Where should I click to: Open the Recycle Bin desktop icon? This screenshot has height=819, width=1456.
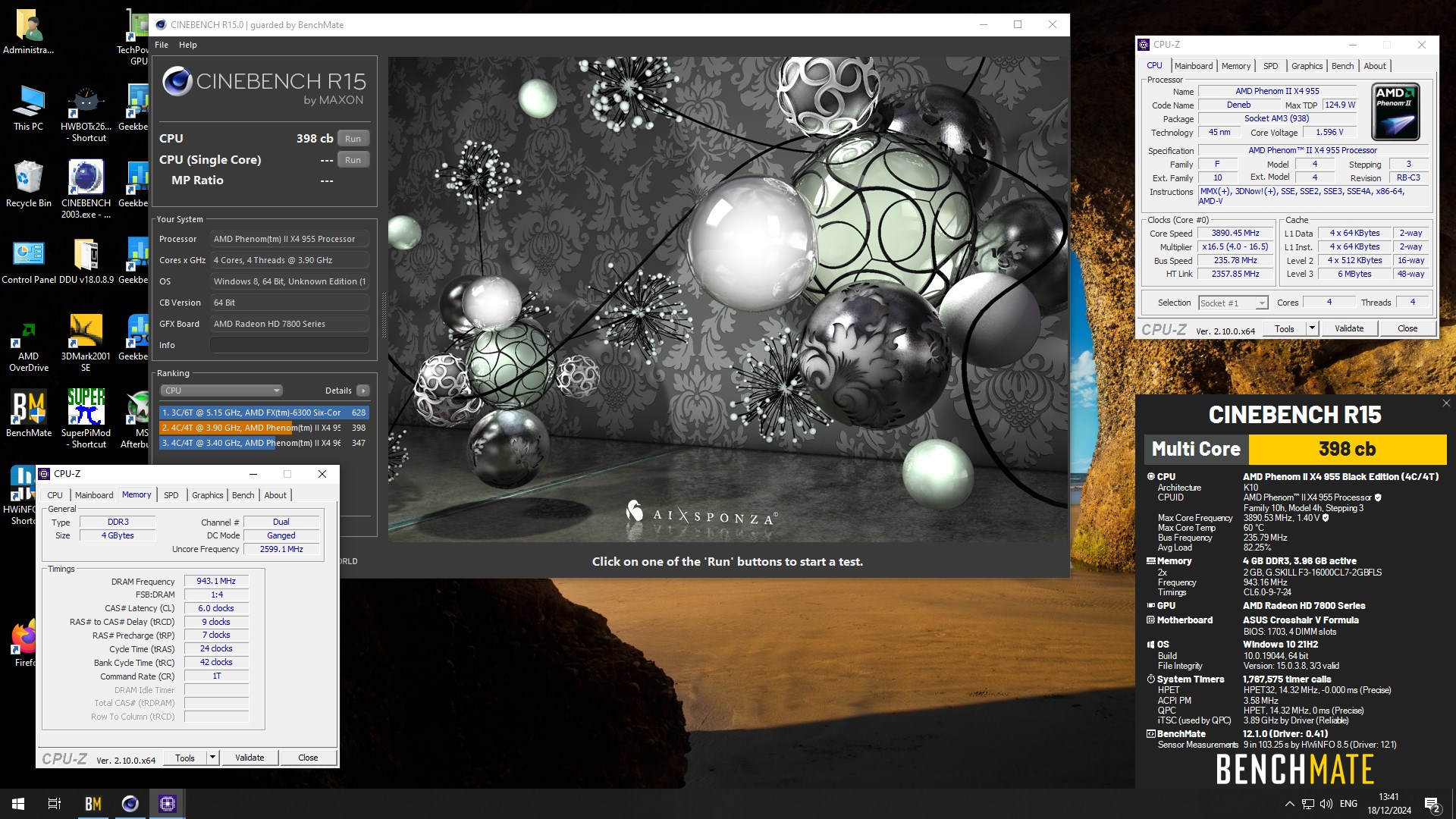[x=29, y=184]
